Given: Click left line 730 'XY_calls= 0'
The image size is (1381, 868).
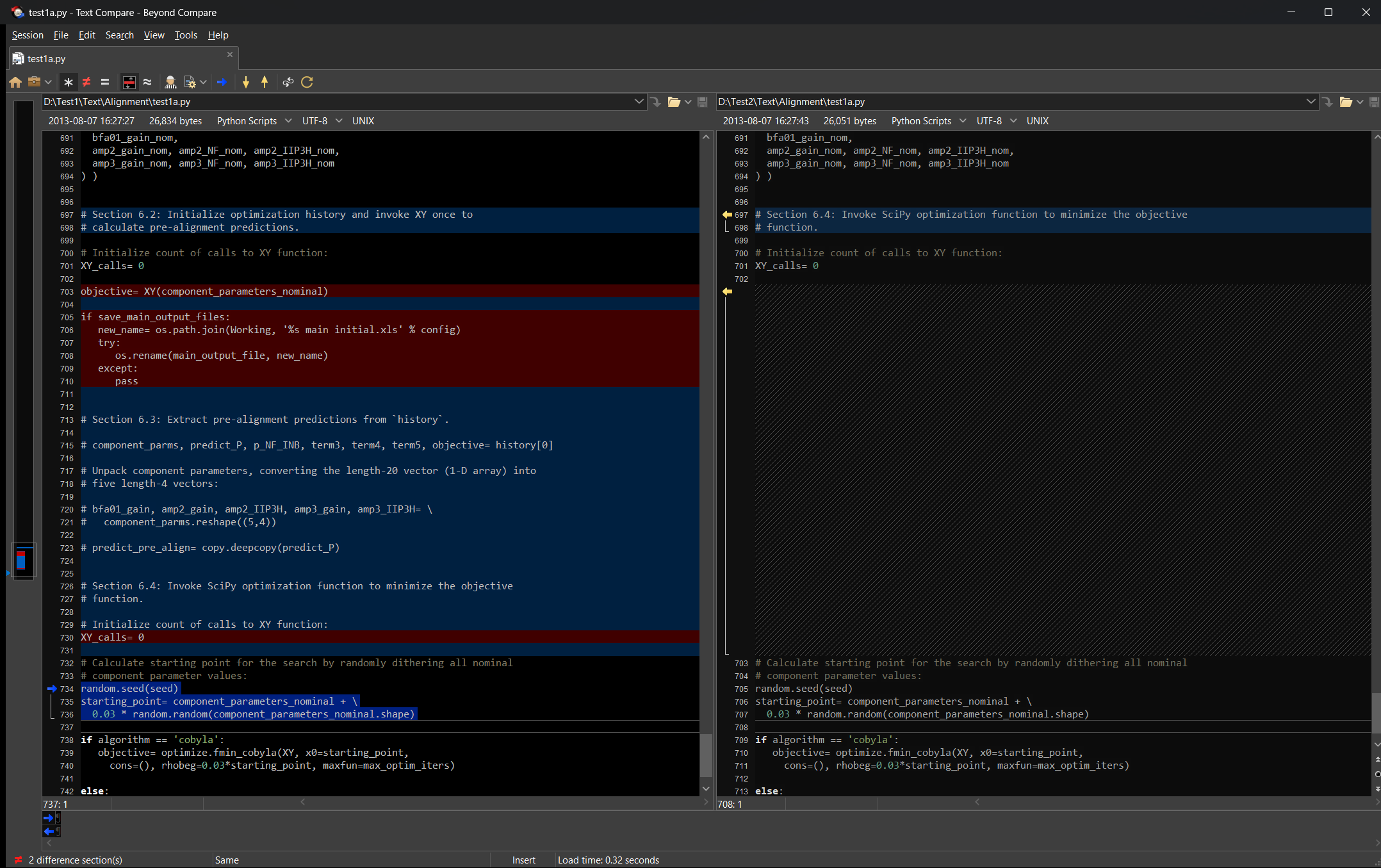Looking at the screenshot, I should [x=113, y=637].
